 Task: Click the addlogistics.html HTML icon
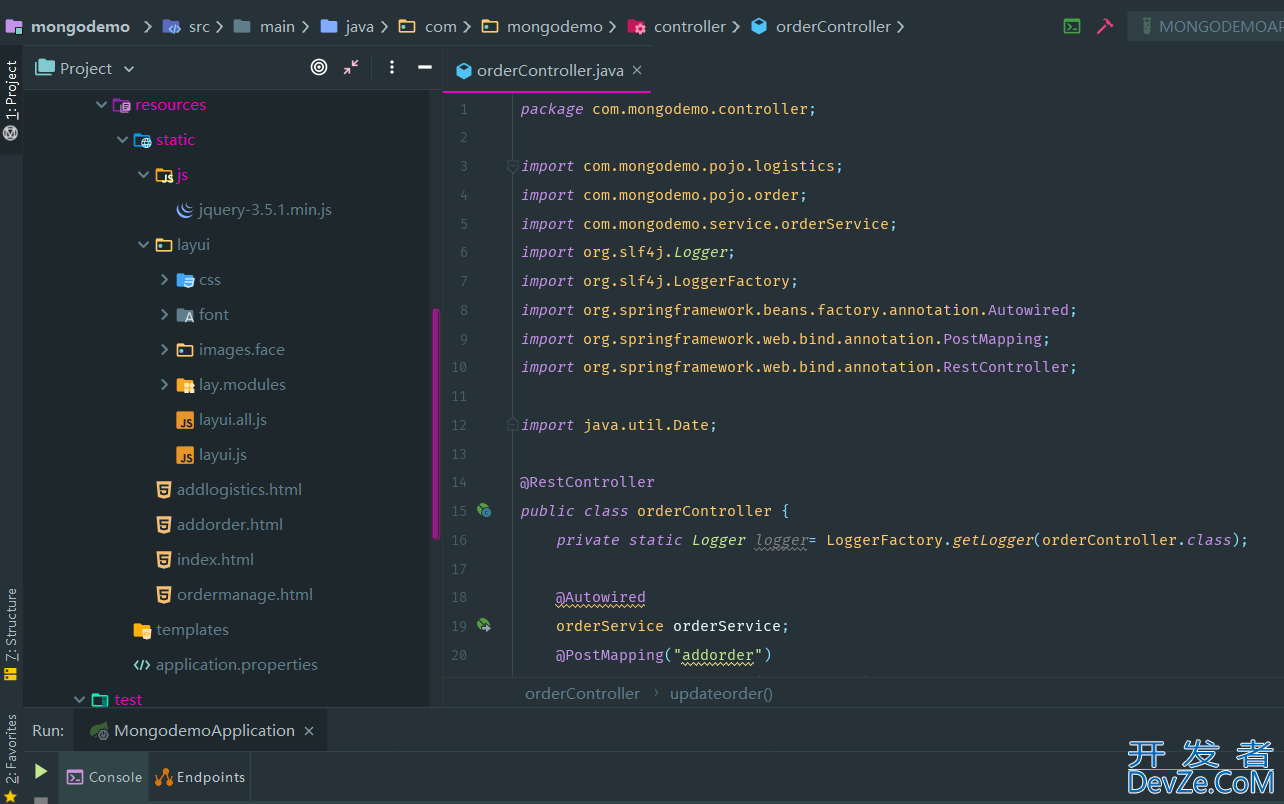164,489
